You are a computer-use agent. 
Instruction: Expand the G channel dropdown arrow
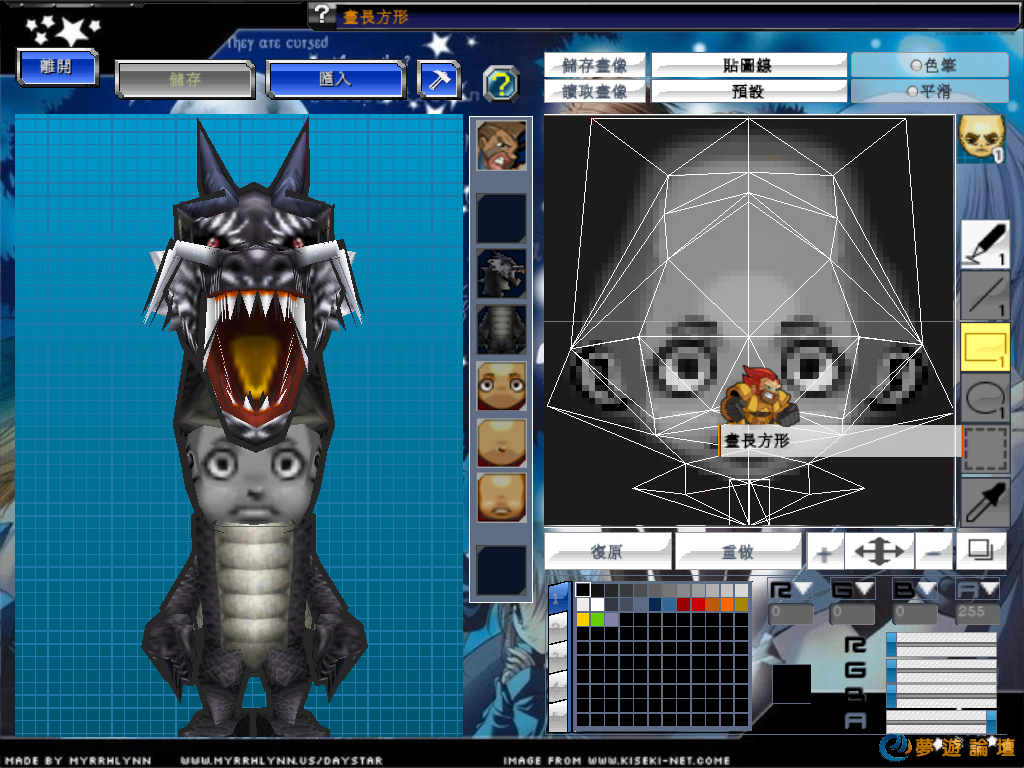pyautogui.click(x=865, y=589)
